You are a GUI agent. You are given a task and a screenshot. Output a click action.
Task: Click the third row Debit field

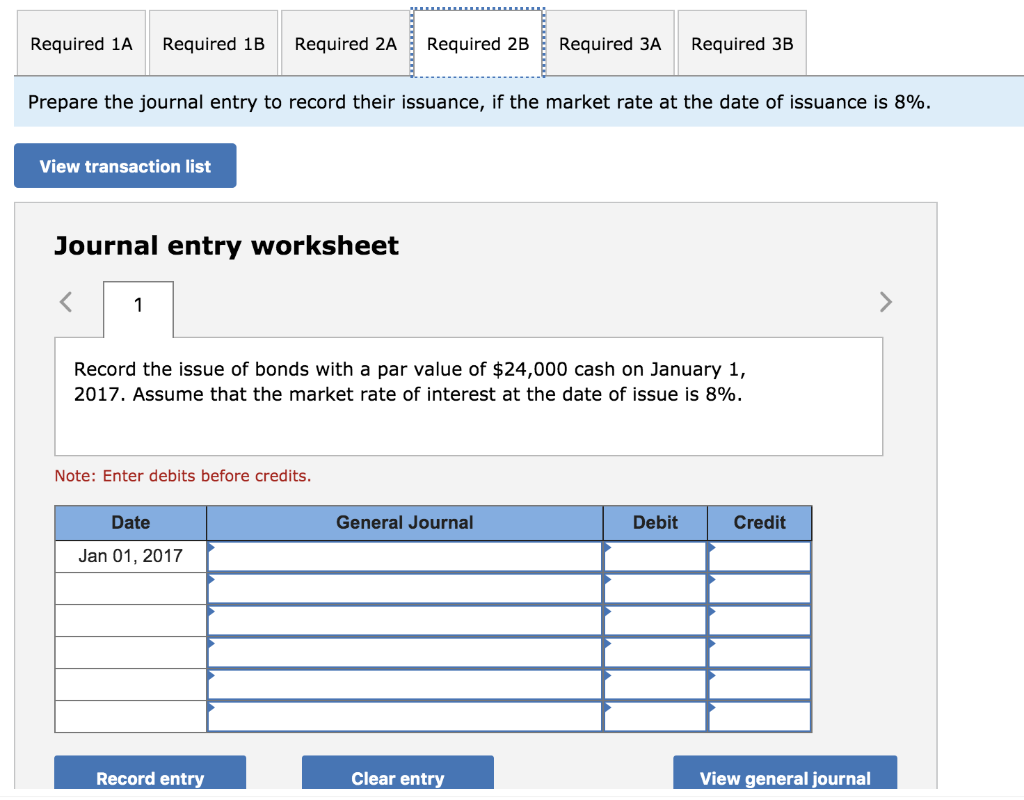point(655,620)
